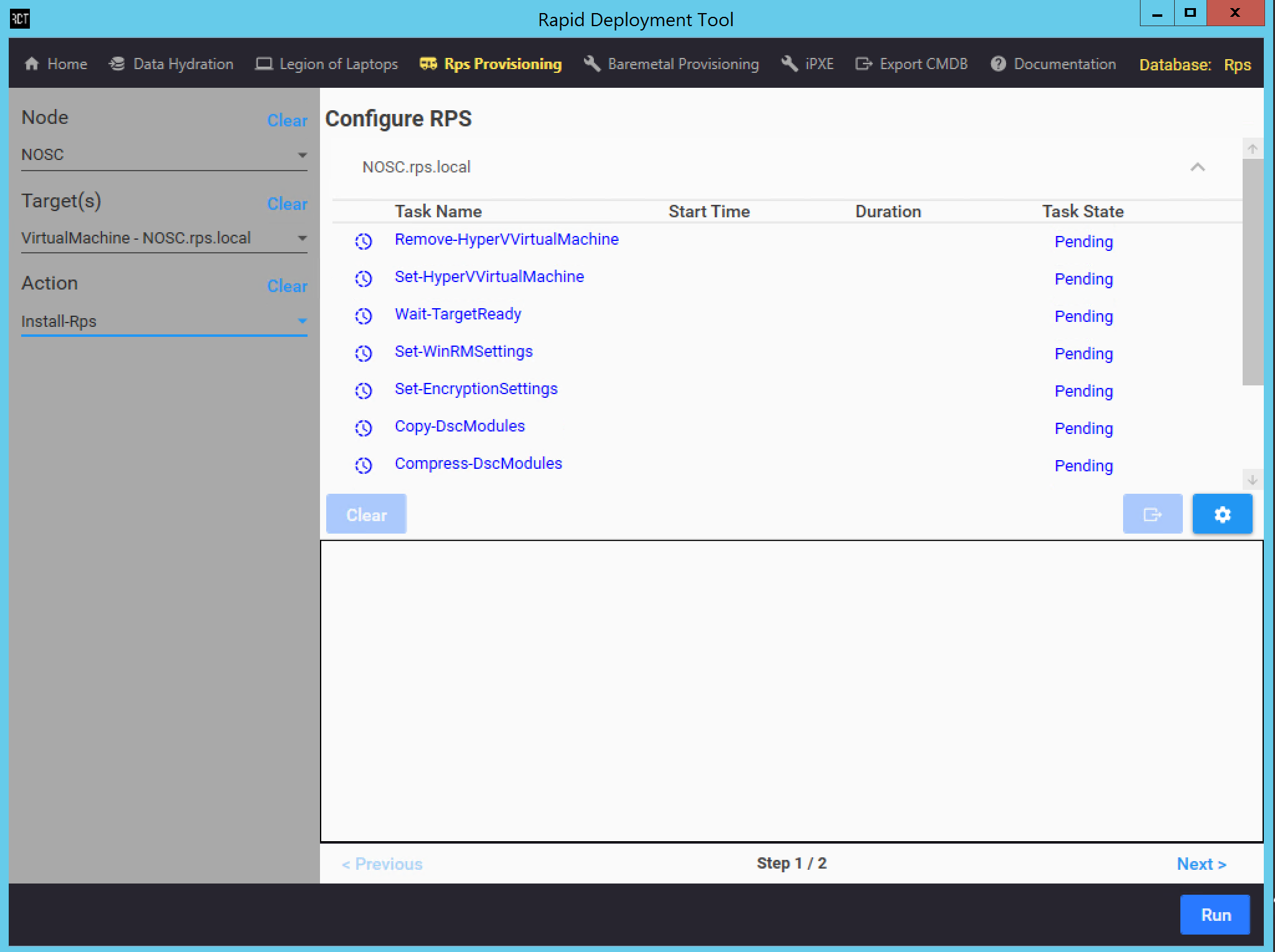The height and width of the screenshot is (952, 1275).
Task: Maximize the Rapid Deployment Tool window
Action: [1190, 13]
